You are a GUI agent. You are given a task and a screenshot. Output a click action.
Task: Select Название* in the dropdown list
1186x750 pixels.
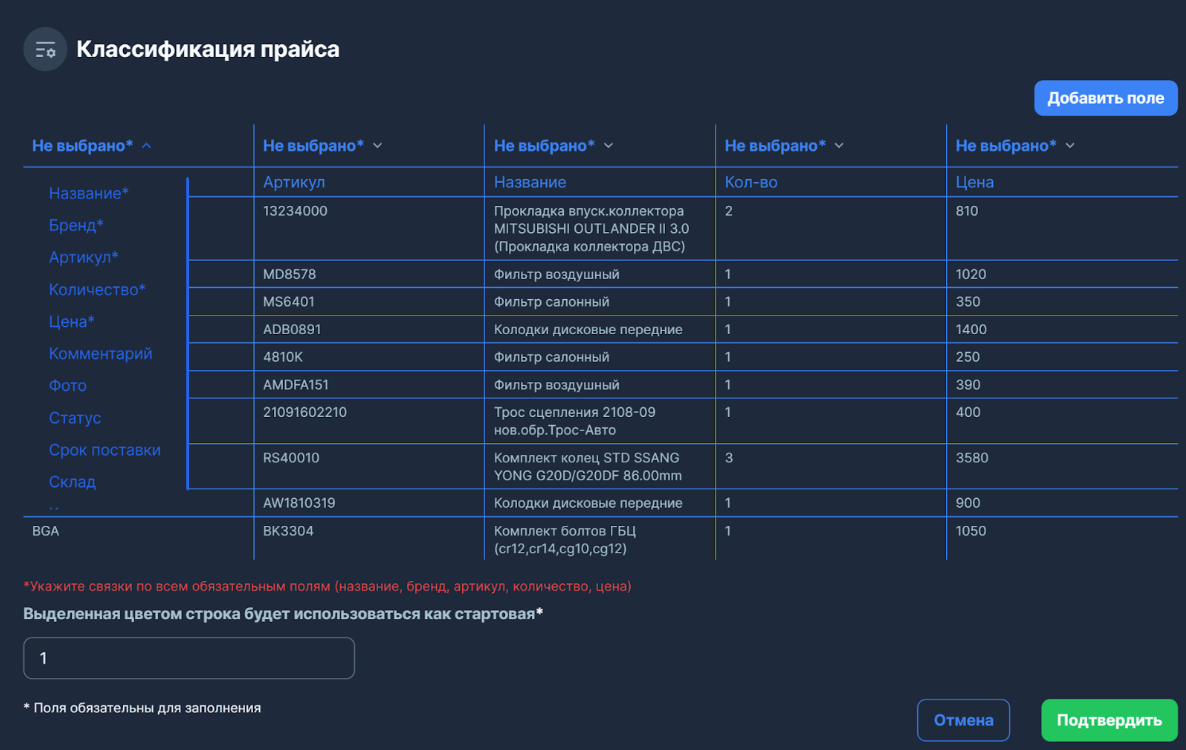[89, 193]
